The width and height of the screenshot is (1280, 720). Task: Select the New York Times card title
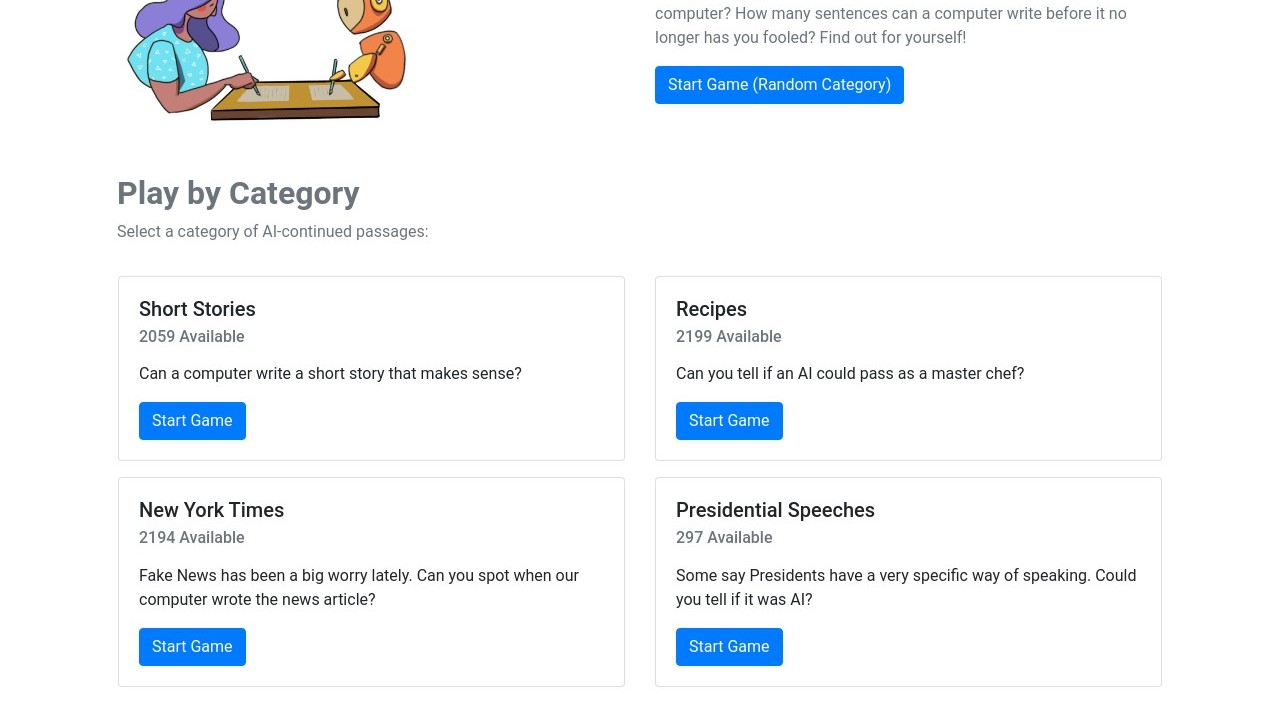coord(211,510)
